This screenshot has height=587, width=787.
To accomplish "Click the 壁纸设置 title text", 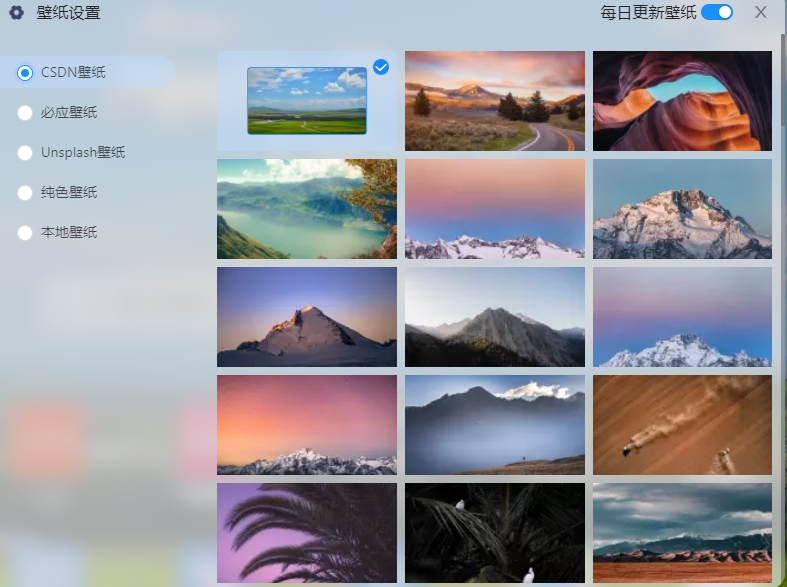I will point(68,13).
